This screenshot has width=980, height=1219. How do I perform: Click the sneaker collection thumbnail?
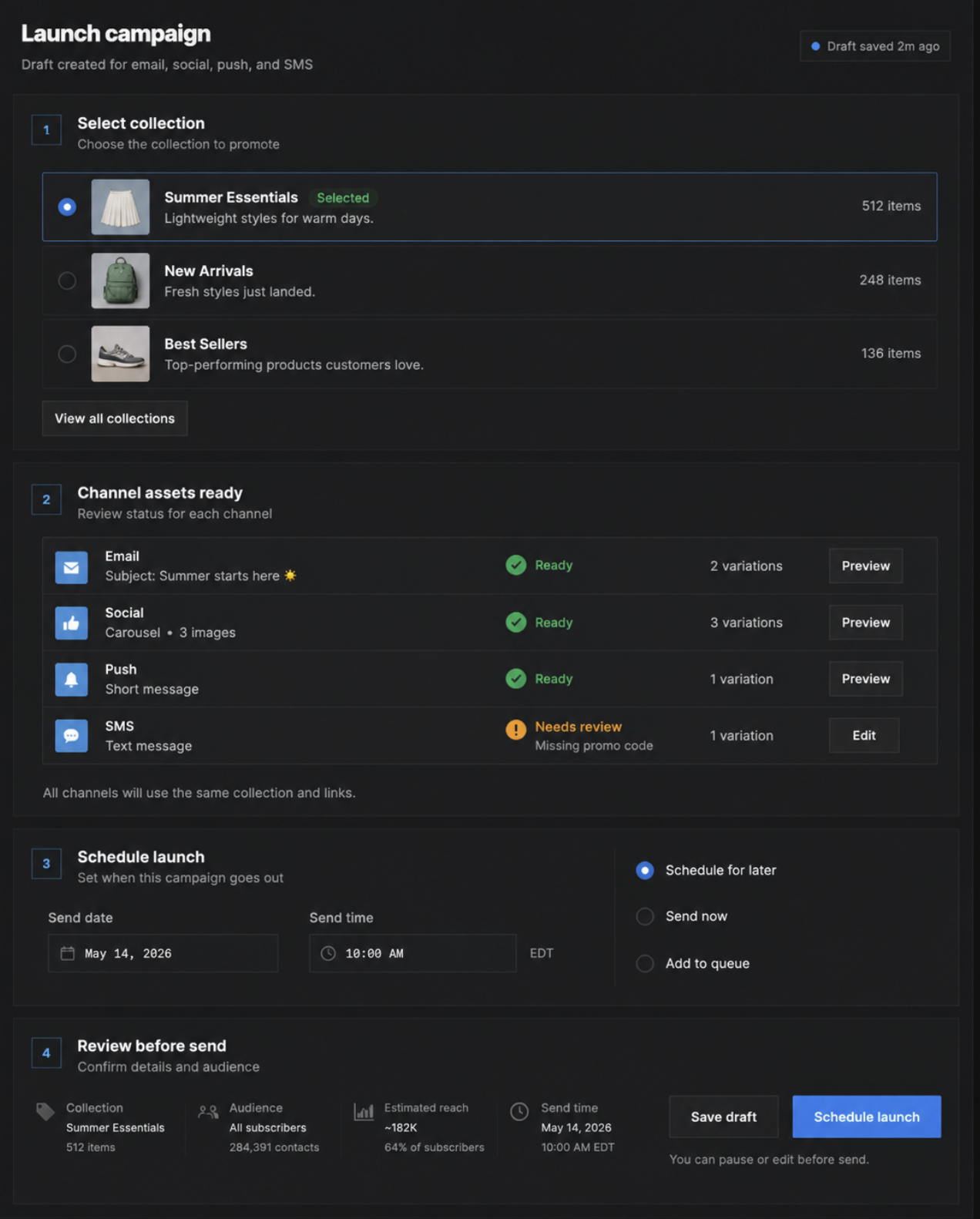(x=120, y=354)
